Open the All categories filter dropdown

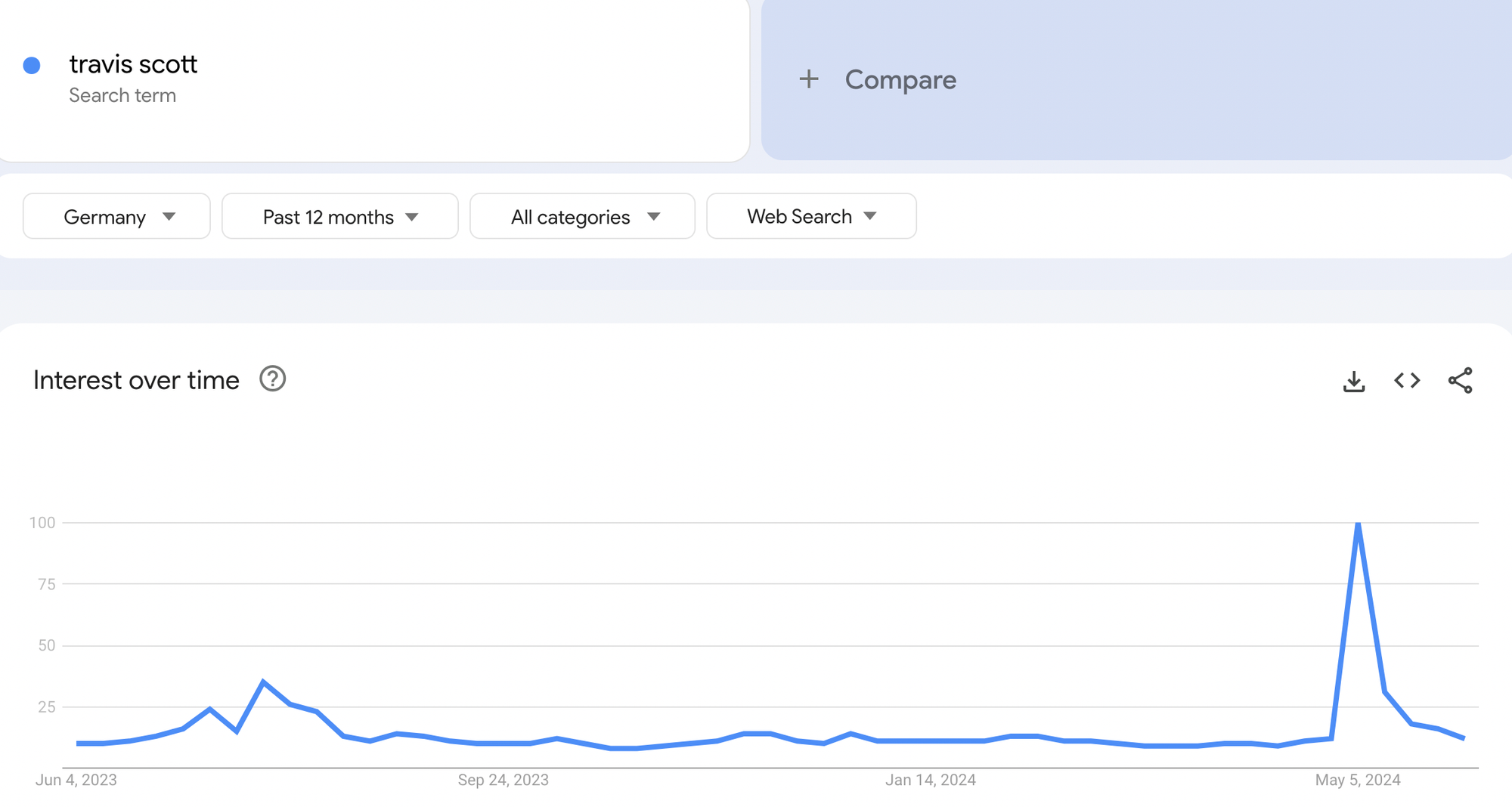pyautogui.click(x=582, y=216)
